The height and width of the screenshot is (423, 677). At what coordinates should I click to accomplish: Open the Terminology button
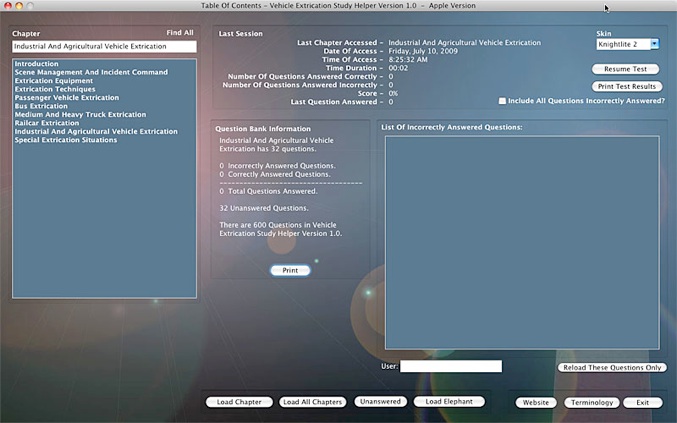592,402
